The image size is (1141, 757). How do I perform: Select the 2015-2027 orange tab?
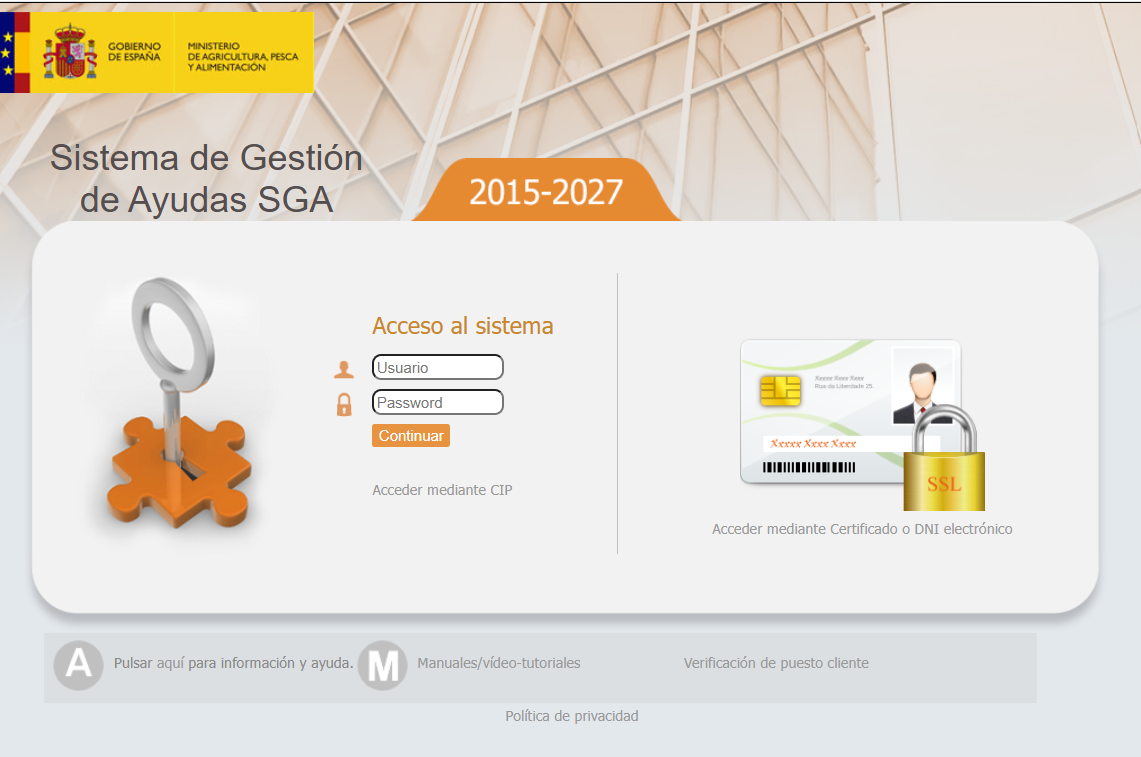546,192
